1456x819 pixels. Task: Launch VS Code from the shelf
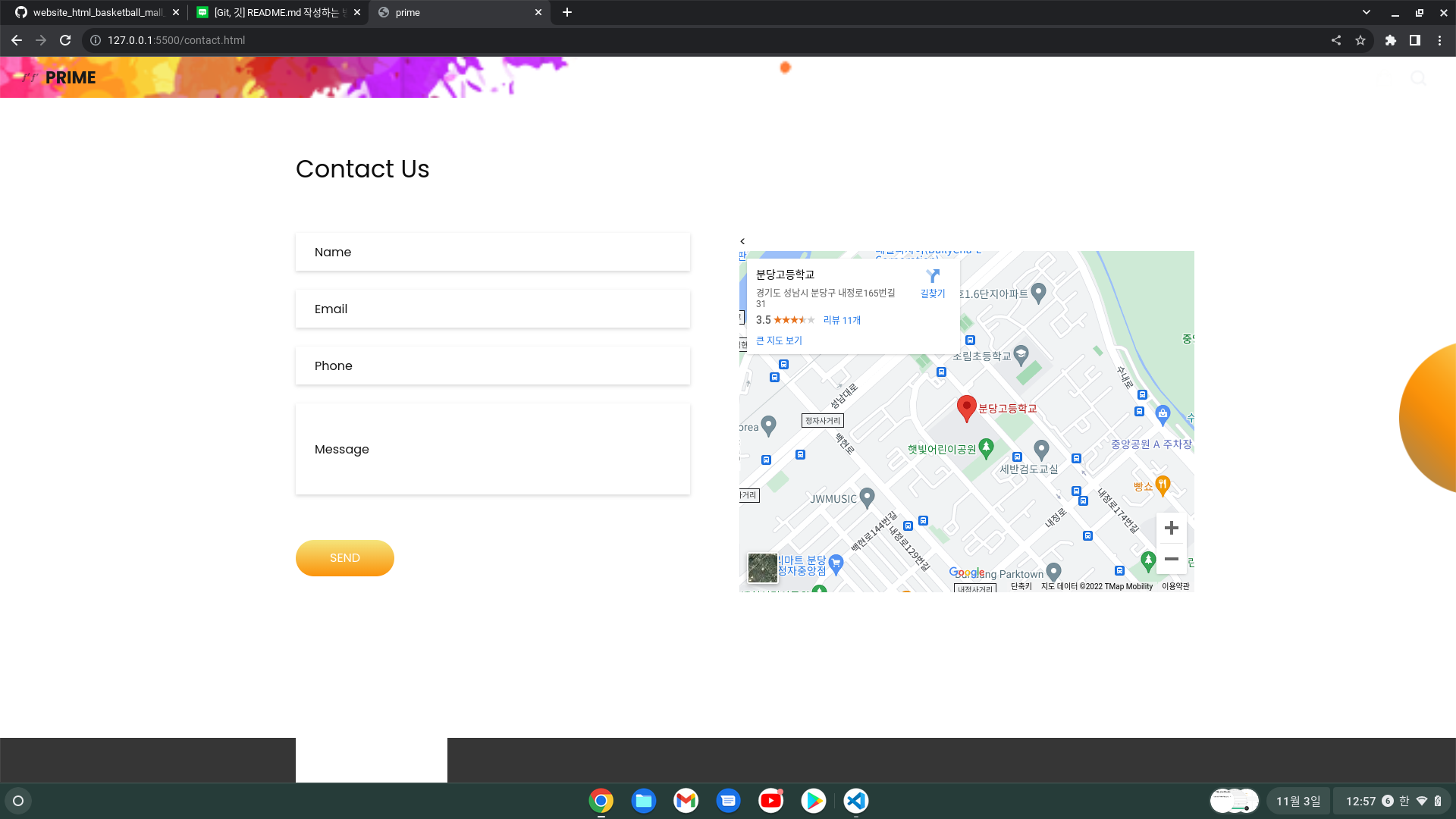point(855,800)
